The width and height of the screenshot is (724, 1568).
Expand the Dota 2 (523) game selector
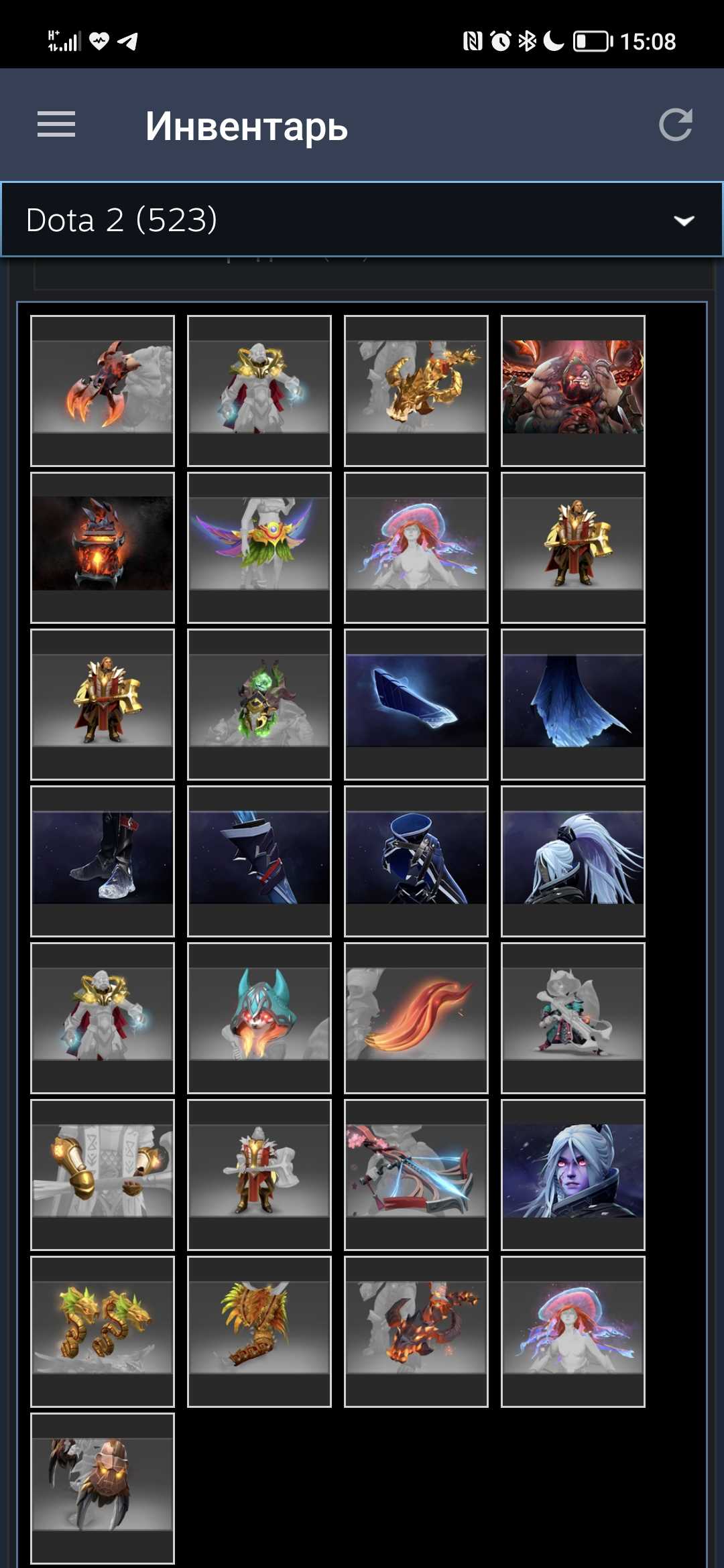[x=362, y=220]
